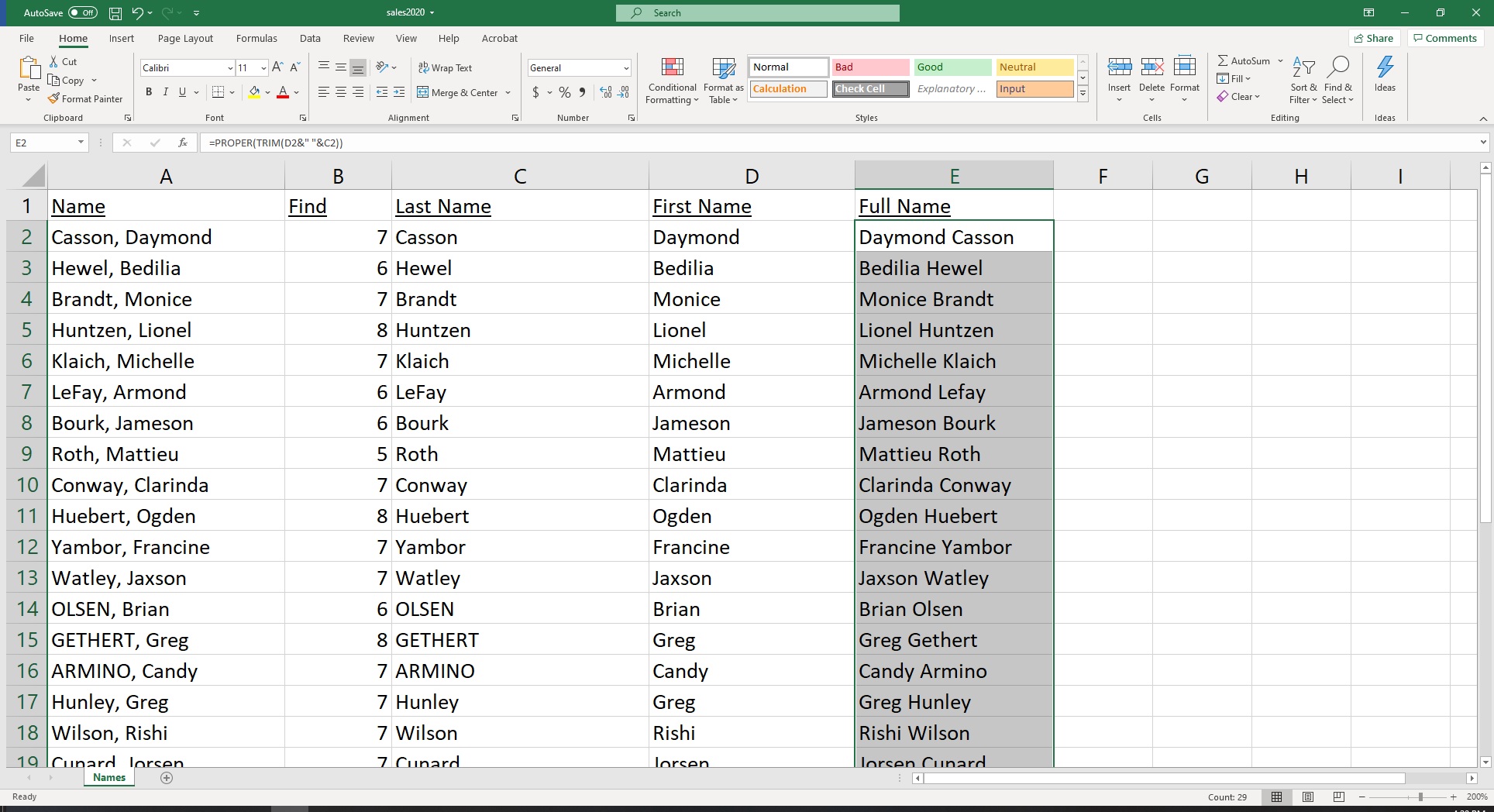Click the Cut scissors command
Viewport: 1494px width, 812px height.
click(x=63, y=61)
